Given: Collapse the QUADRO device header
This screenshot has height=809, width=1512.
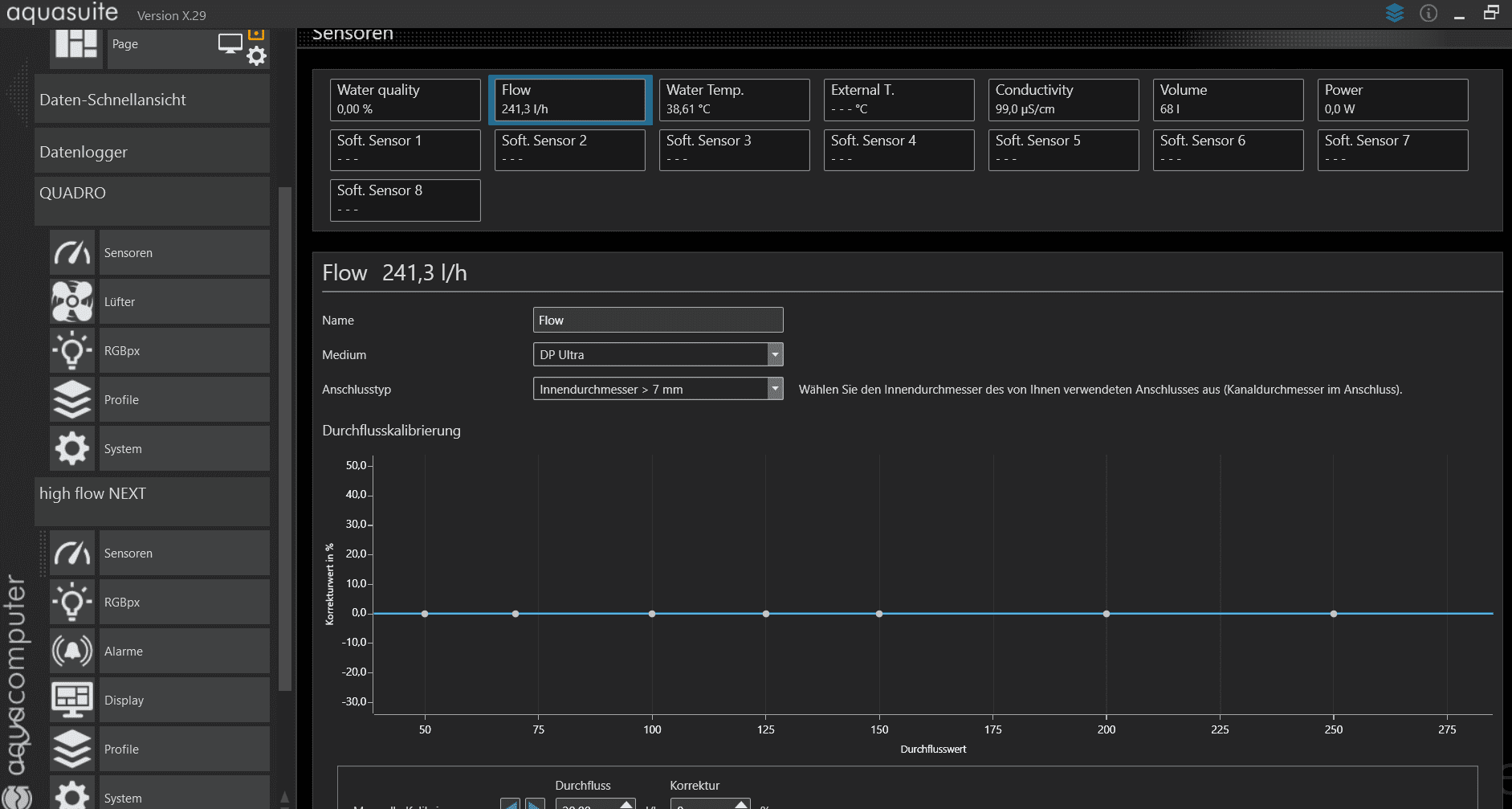Looking at the screenshot, I should [x=152, y=201].
